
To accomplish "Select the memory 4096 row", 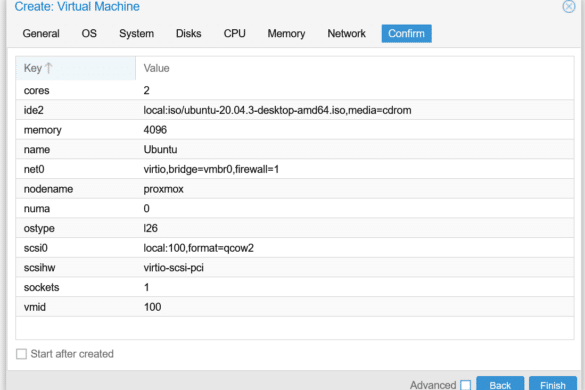I will click(x=295, y=130).
